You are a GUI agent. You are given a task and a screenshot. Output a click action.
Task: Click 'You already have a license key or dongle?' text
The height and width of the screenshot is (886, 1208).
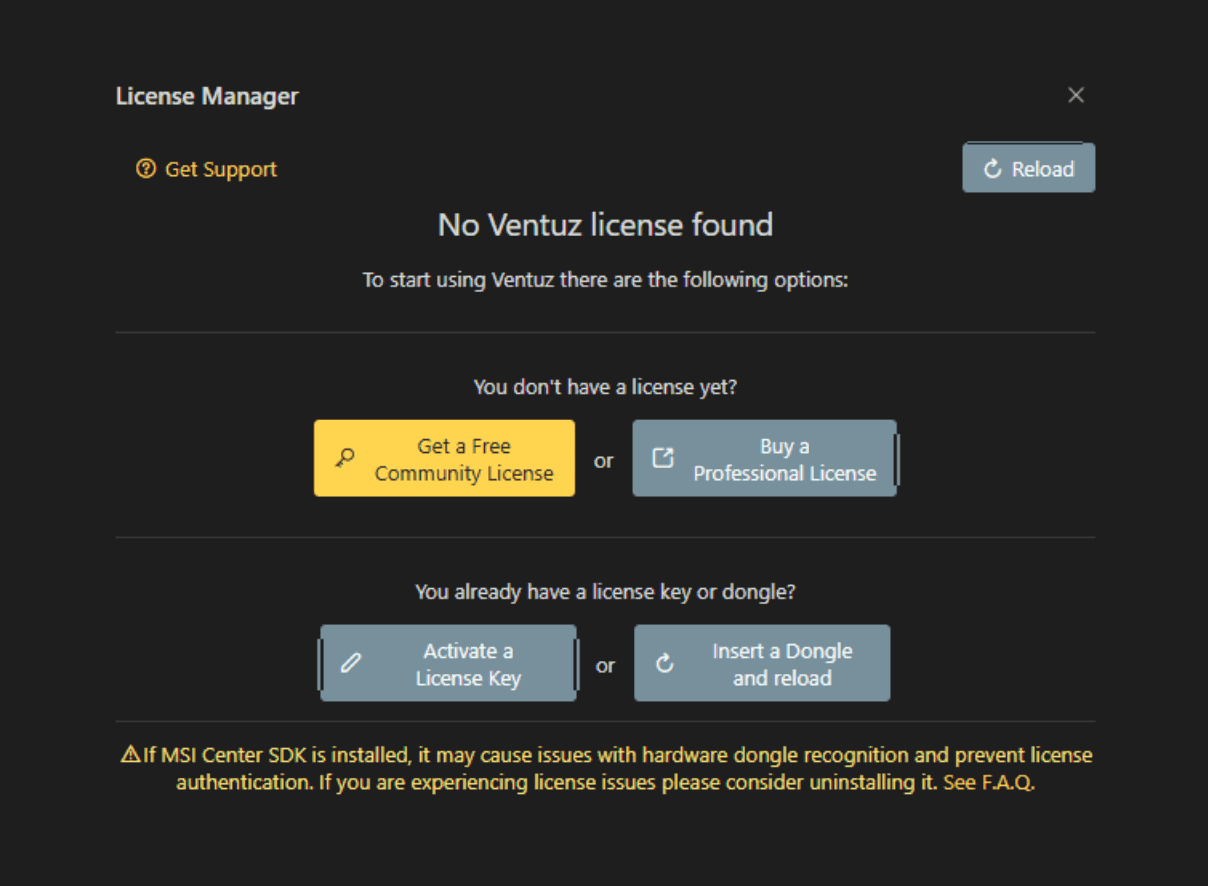[x=605, y=591]
